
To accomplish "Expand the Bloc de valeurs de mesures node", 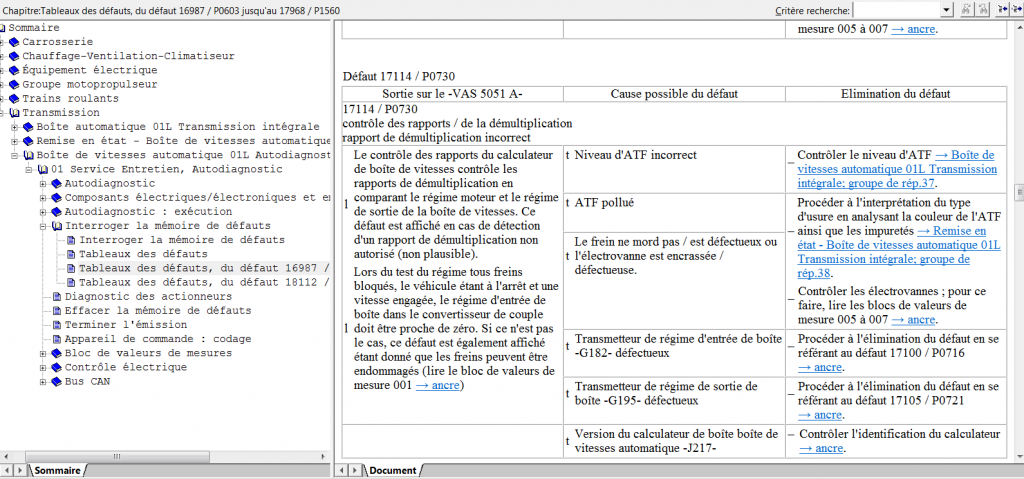I will click(x=42, y=353).
